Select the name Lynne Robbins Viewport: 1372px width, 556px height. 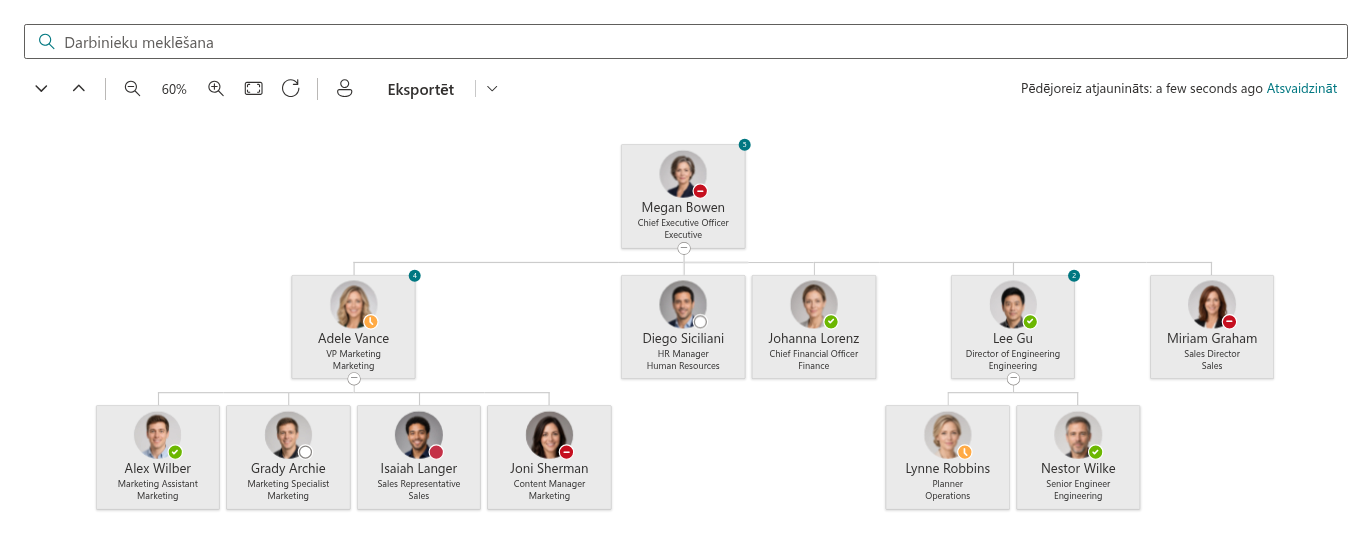click(948, 468)
